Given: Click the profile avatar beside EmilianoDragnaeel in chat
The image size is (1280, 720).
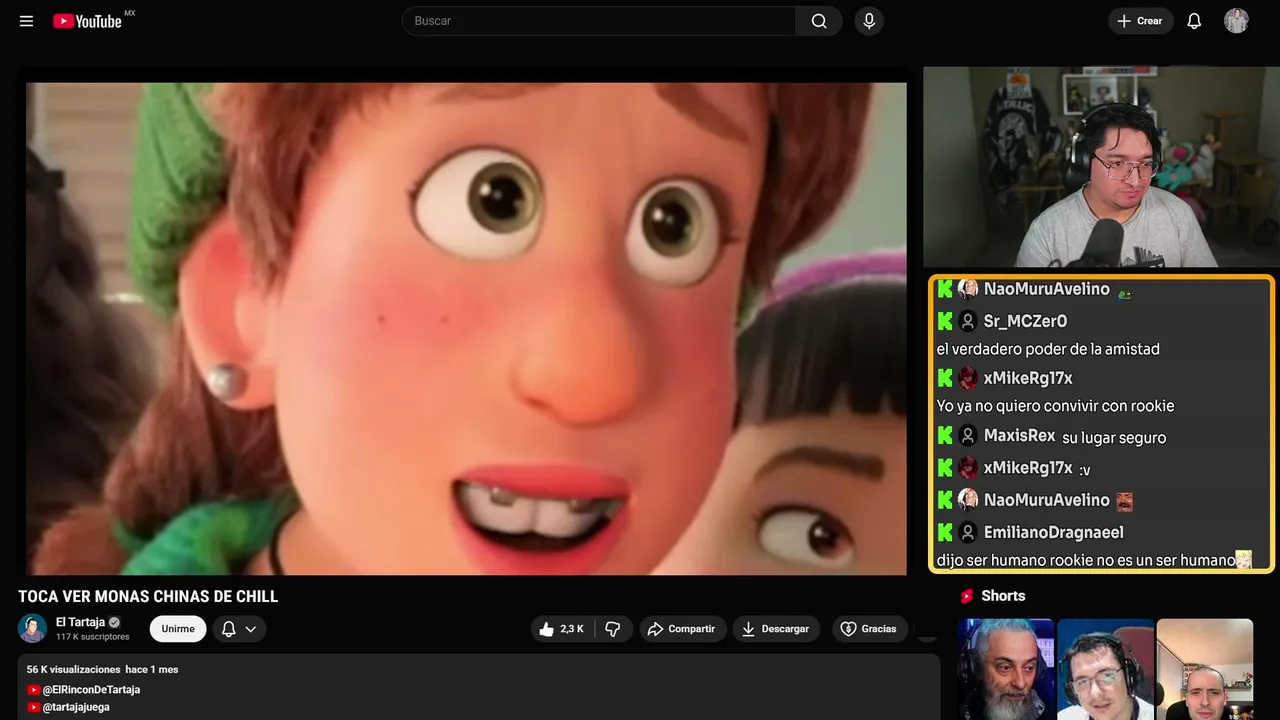Looking at the screenshot, I should point(968,532).
